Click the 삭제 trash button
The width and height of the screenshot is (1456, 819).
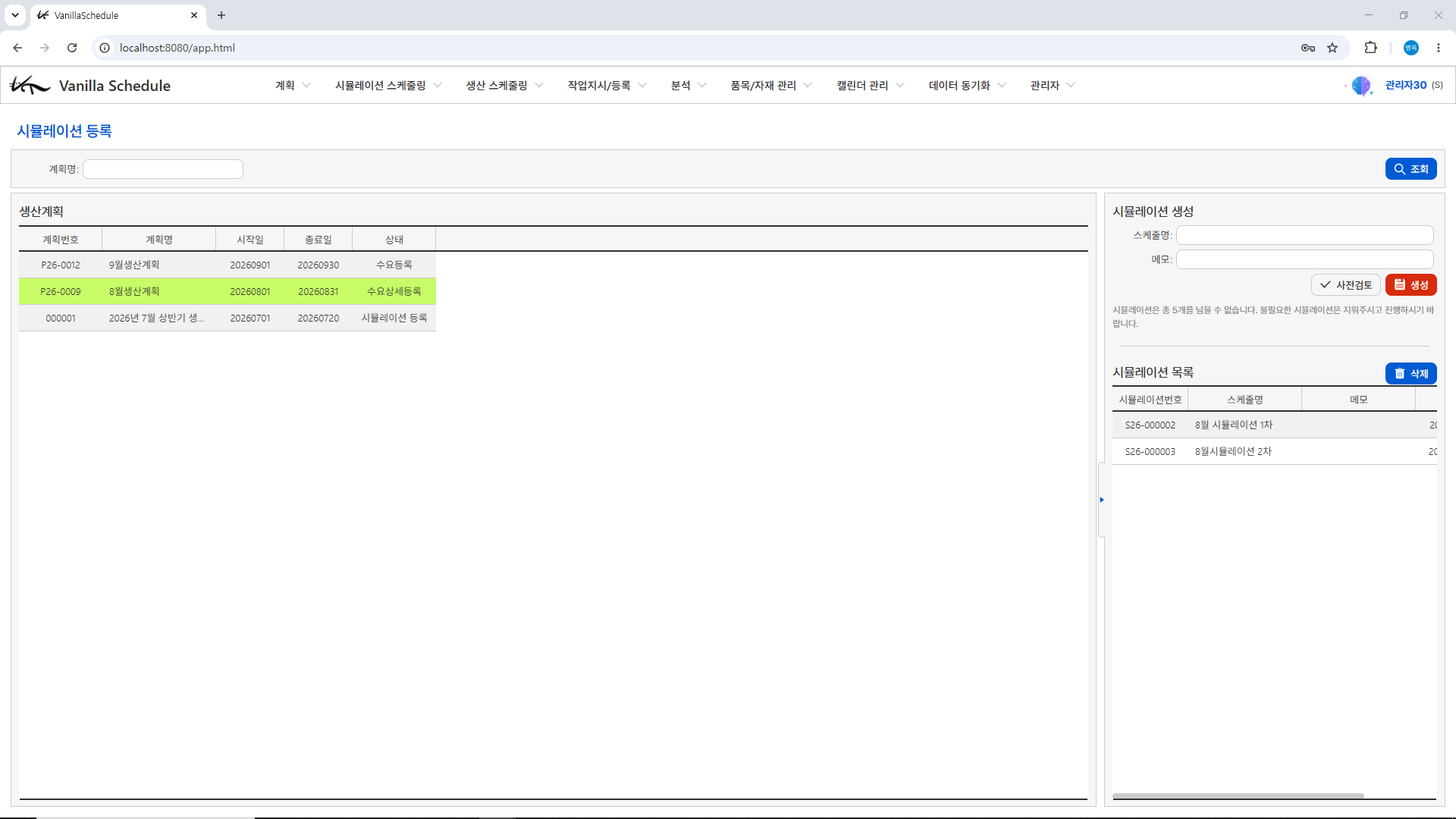1410,374
